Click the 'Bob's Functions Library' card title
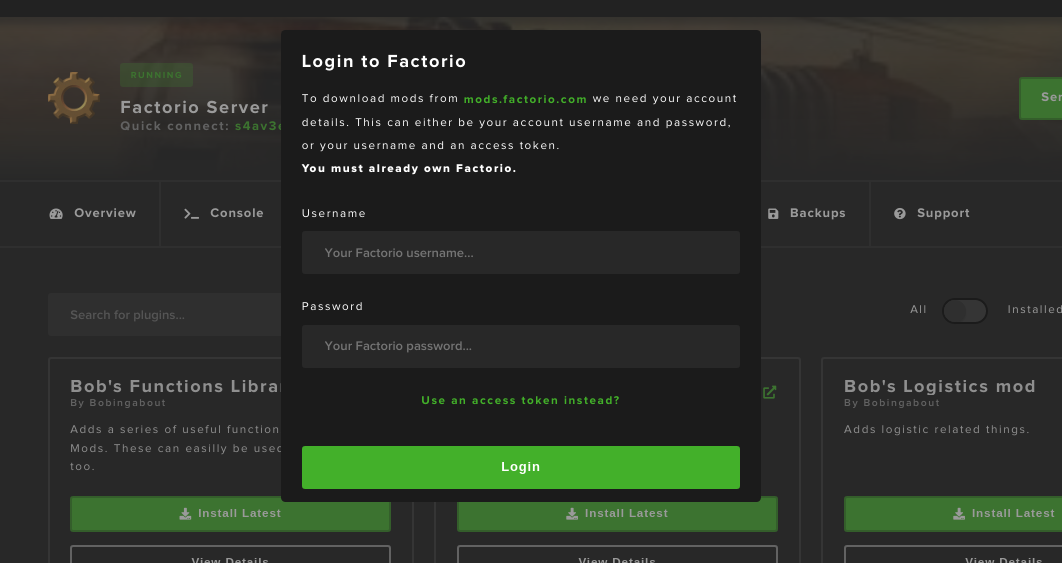 pyautogui.click(x=176, y=386)
